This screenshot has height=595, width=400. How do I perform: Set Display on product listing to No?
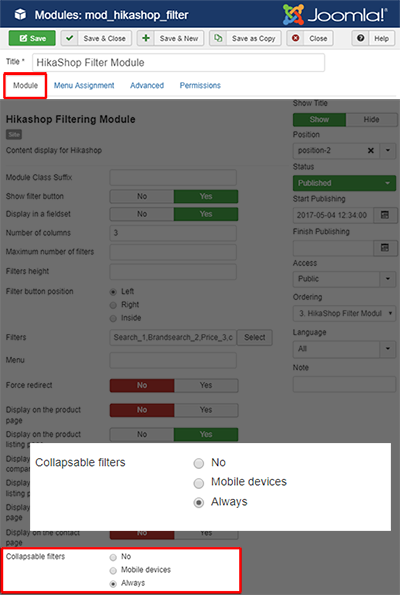tap(142, 434)
